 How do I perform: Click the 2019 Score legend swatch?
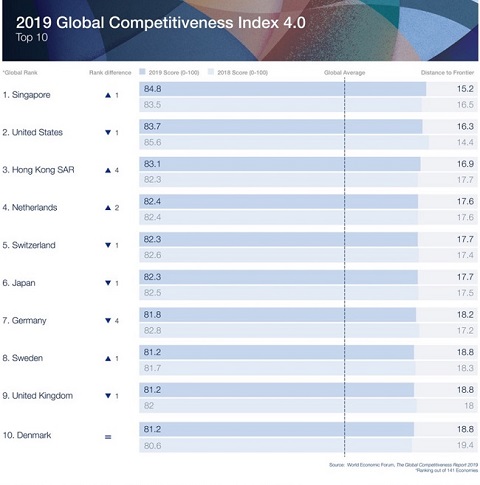pos(142,72)
